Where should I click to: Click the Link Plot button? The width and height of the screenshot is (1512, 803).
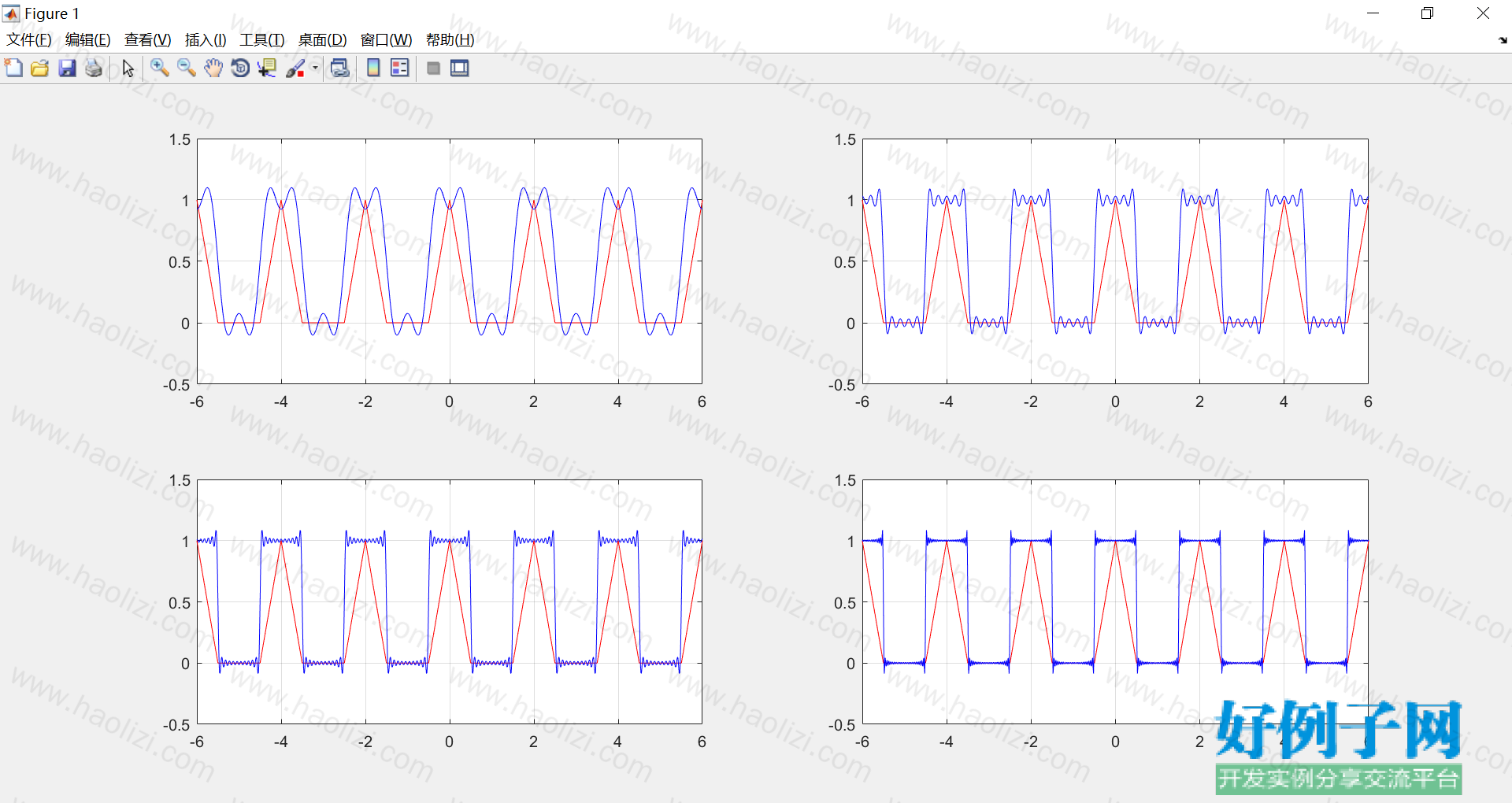pos(339,68)
